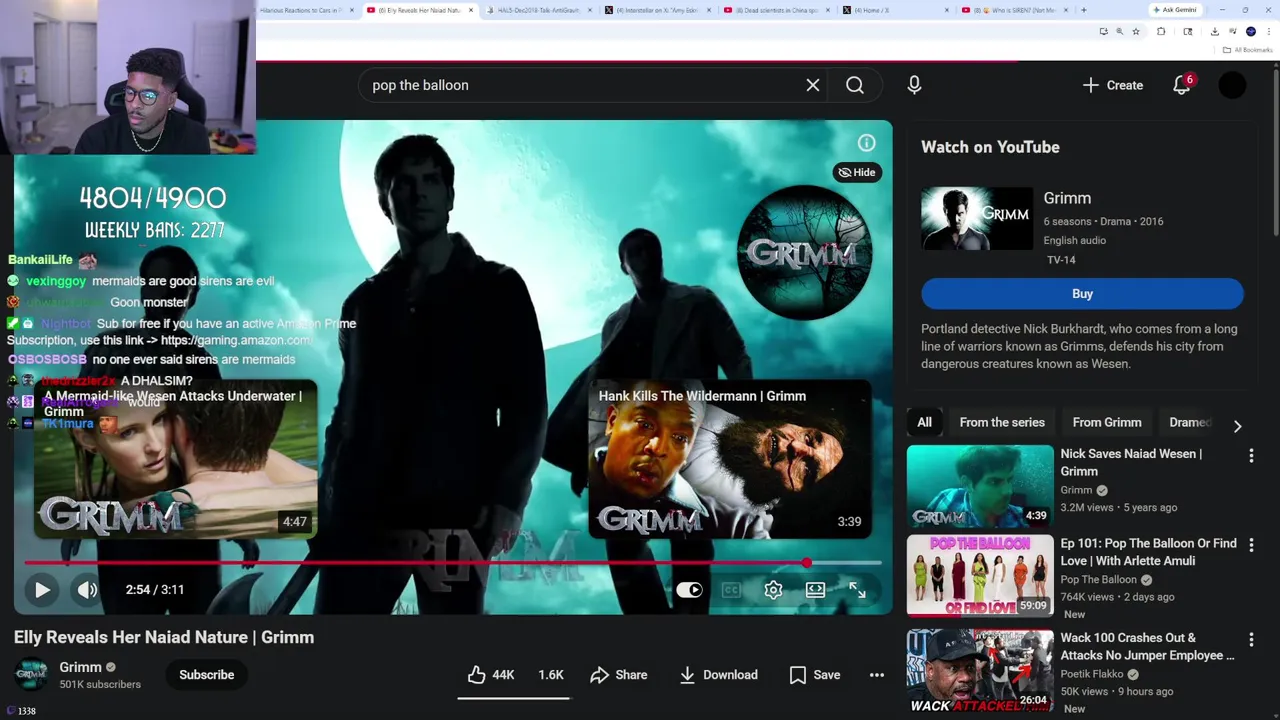Screen dimensions: 1280x720
Task: Play the video
Action: (x=42, y=590)
